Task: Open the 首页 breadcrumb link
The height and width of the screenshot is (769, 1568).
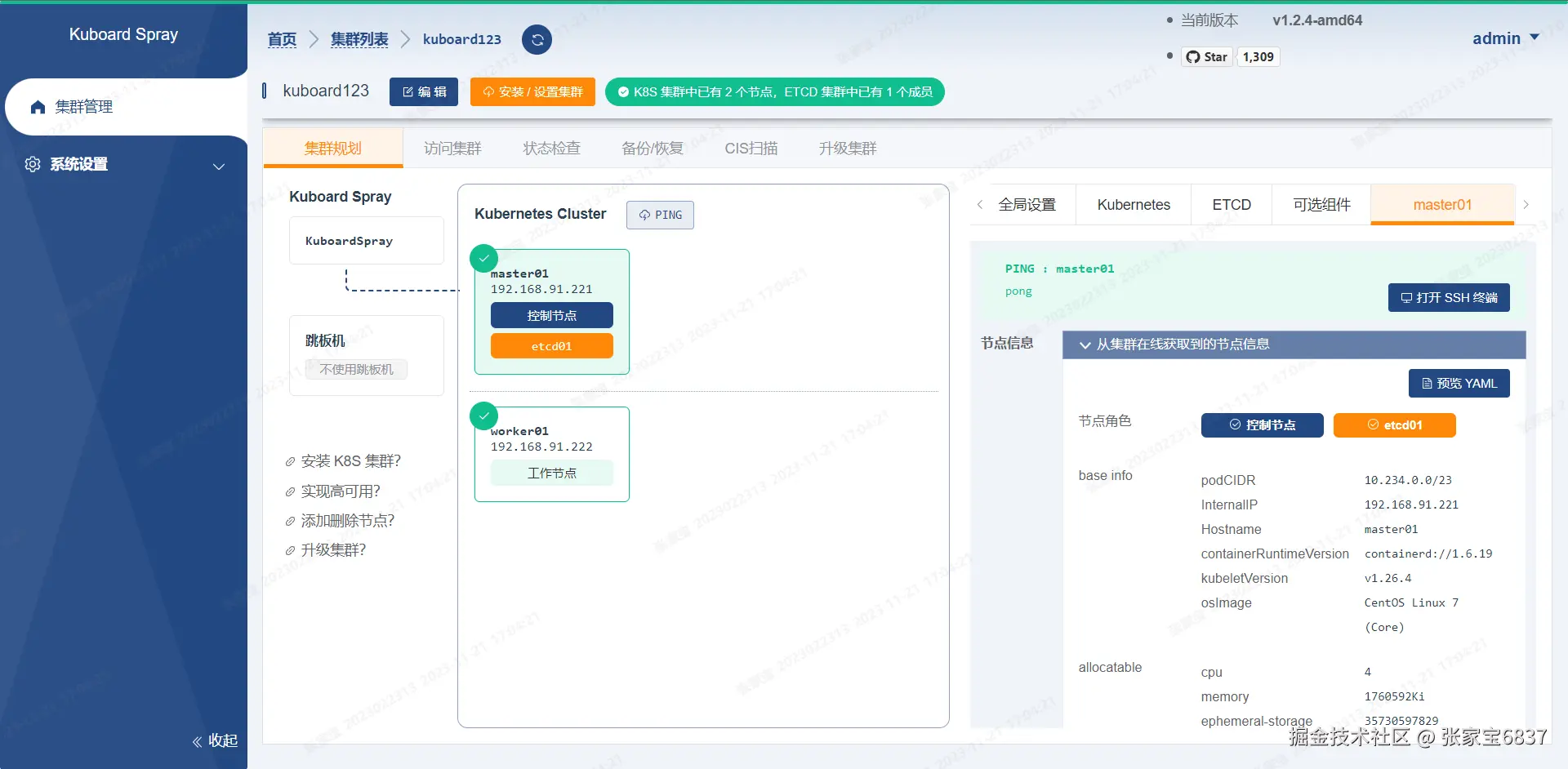Action: coord(282,39)
